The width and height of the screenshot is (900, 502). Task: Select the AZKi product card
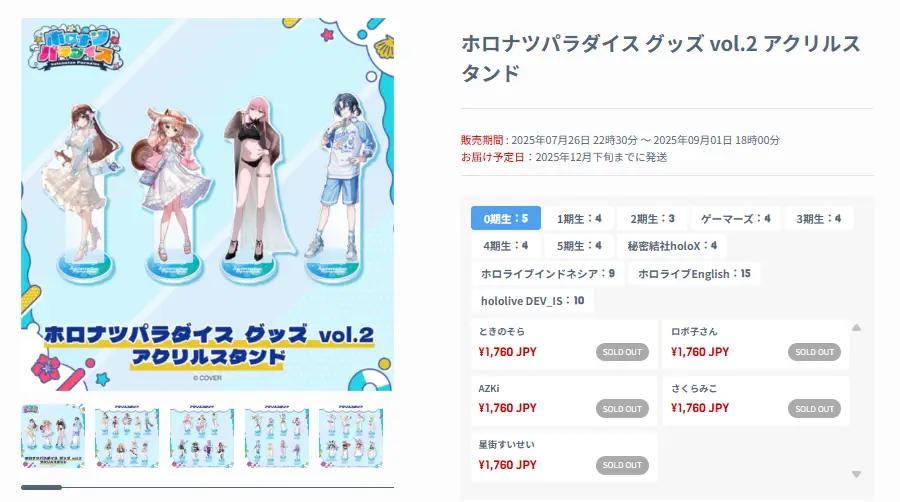[x=564, y=400]
